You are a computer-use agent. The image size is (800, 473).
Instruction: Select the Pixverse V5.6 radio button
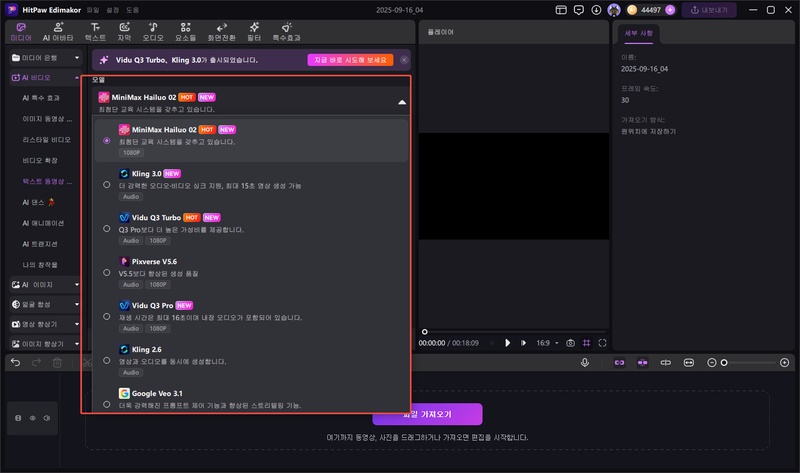pyautogui.click(x=107, y=272)
